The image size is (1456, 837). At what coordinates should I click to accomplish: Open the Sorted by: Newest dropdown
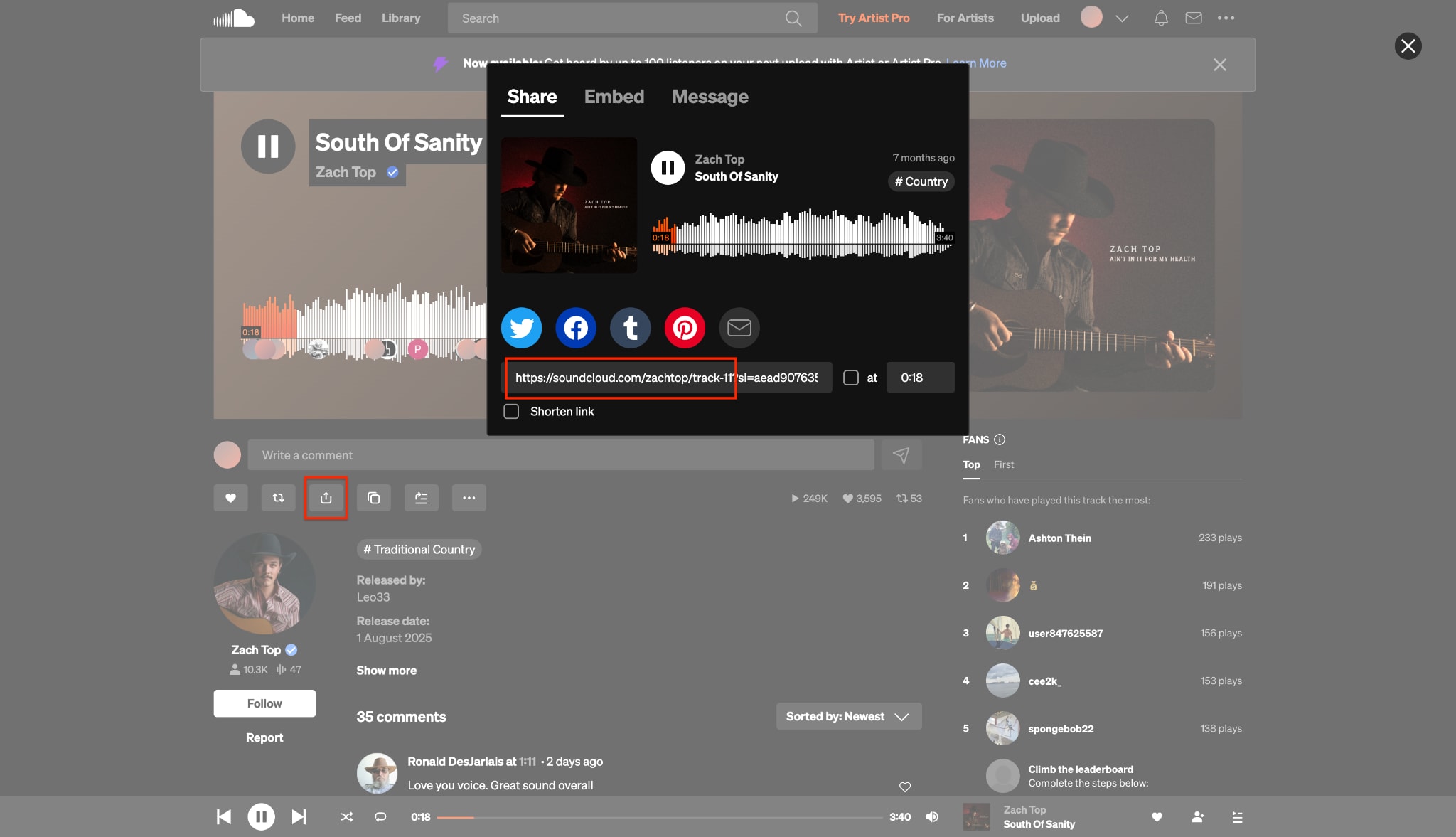(848, 716)
